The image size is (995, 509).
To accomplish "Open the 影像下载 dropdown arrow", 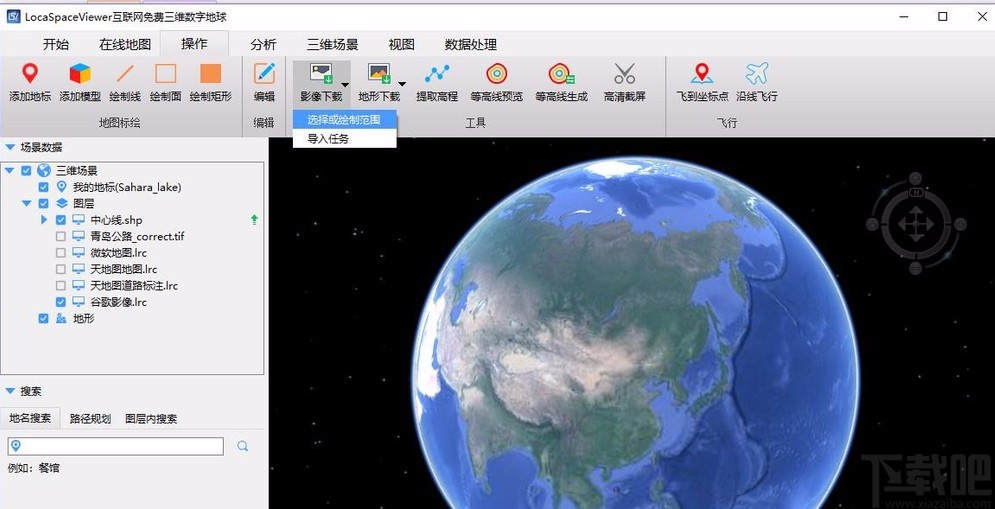I will pyautogui.click(x=345, y=84).
